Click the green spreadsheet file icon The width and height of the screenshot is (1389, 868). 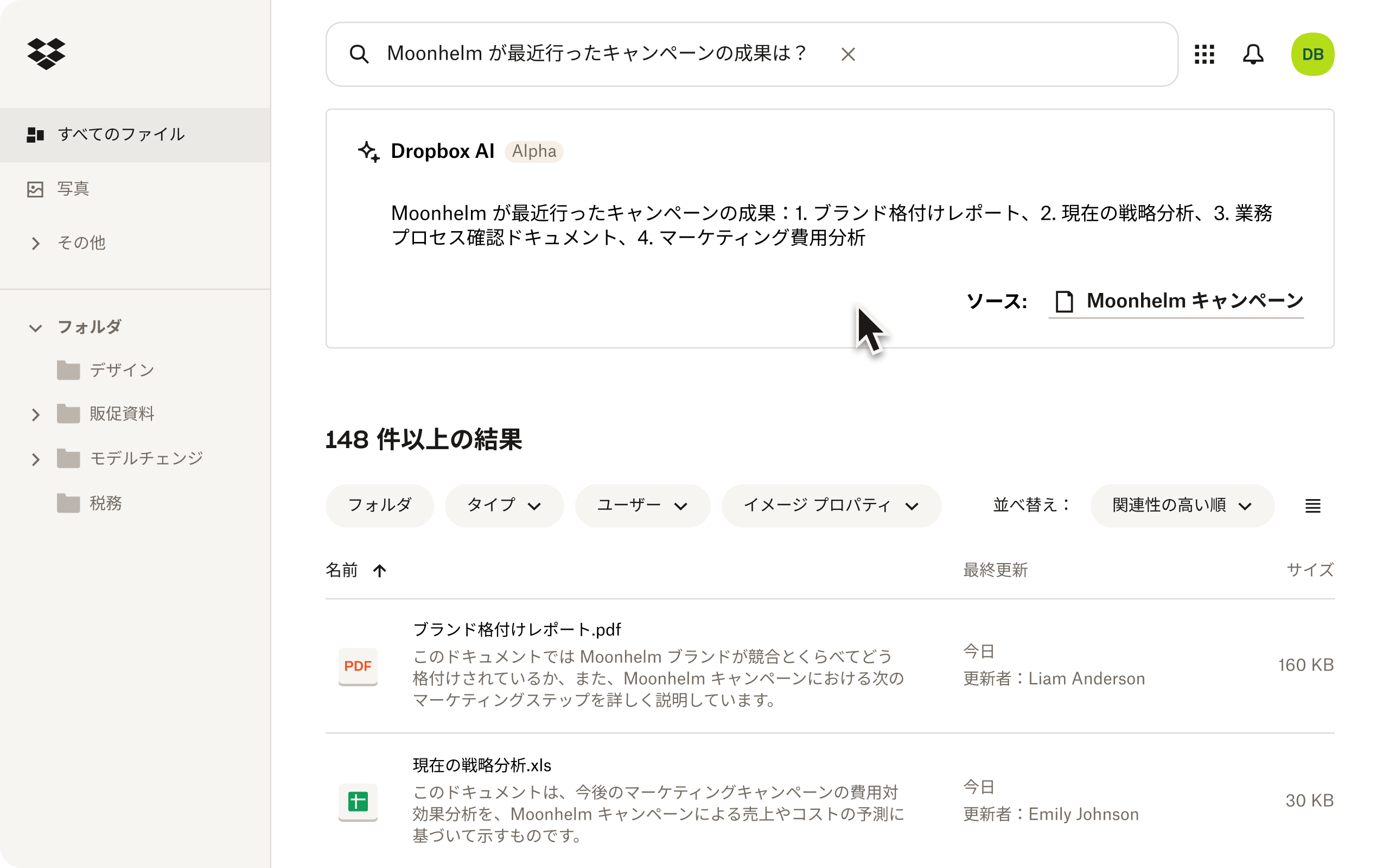pyautogui.click(x=358, y=801)
